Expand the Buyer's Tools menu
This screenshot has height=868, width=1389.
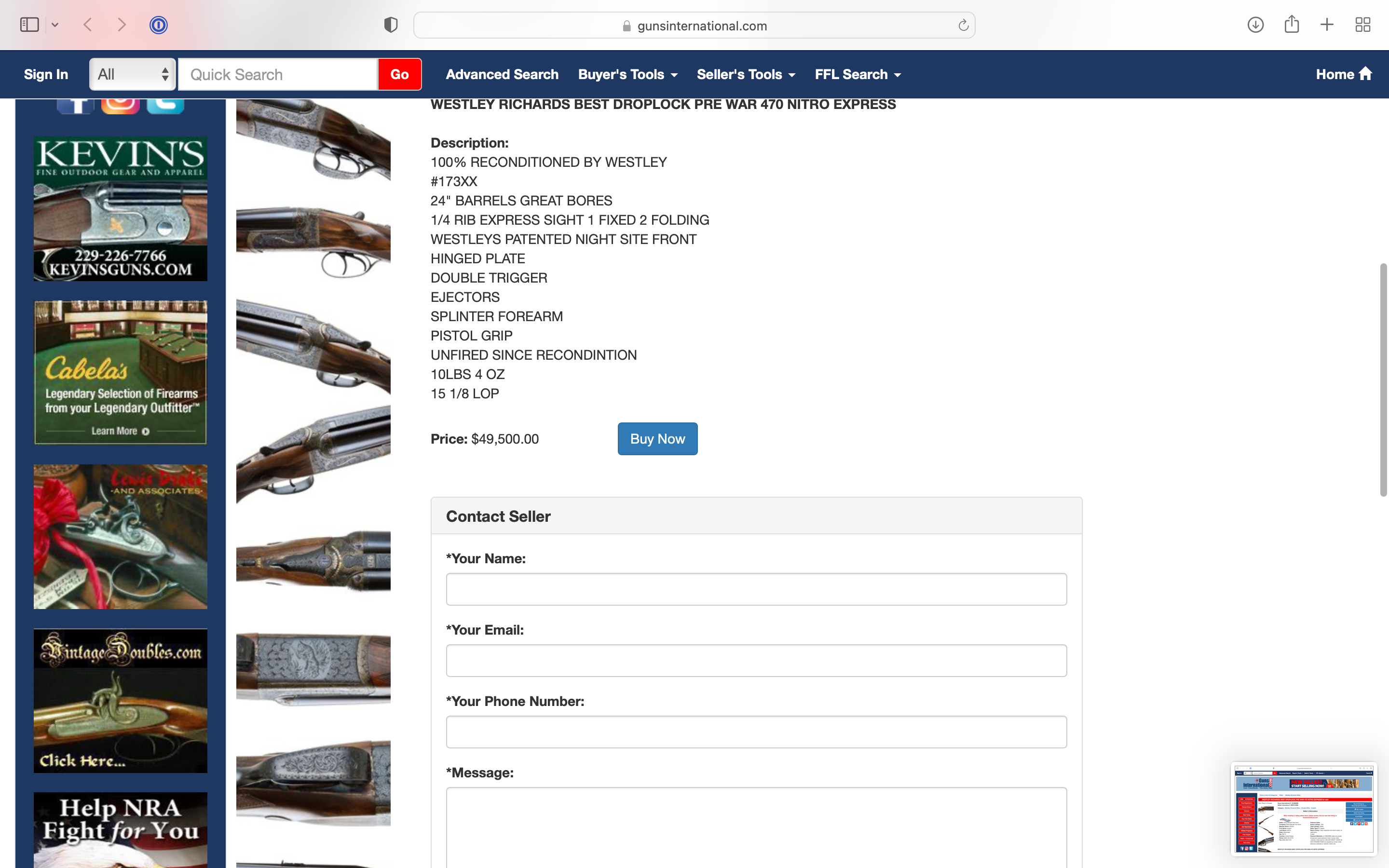click(628, 74)
